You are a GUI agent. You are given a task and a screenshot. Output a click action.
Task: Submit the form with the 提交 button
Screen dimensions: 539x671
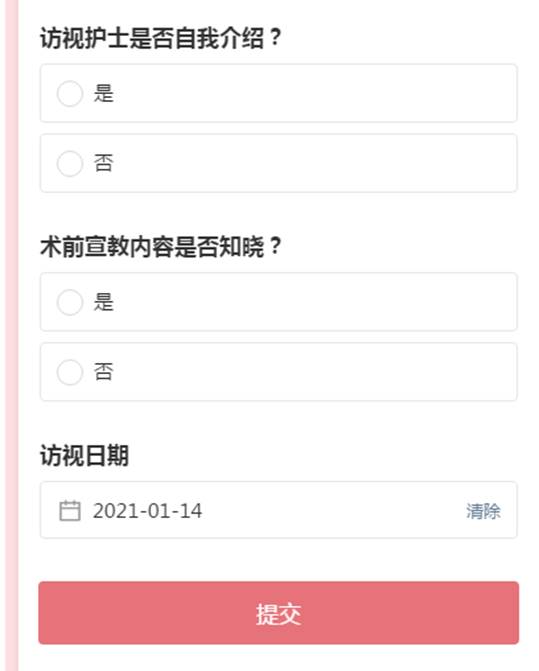pos(278,613)
